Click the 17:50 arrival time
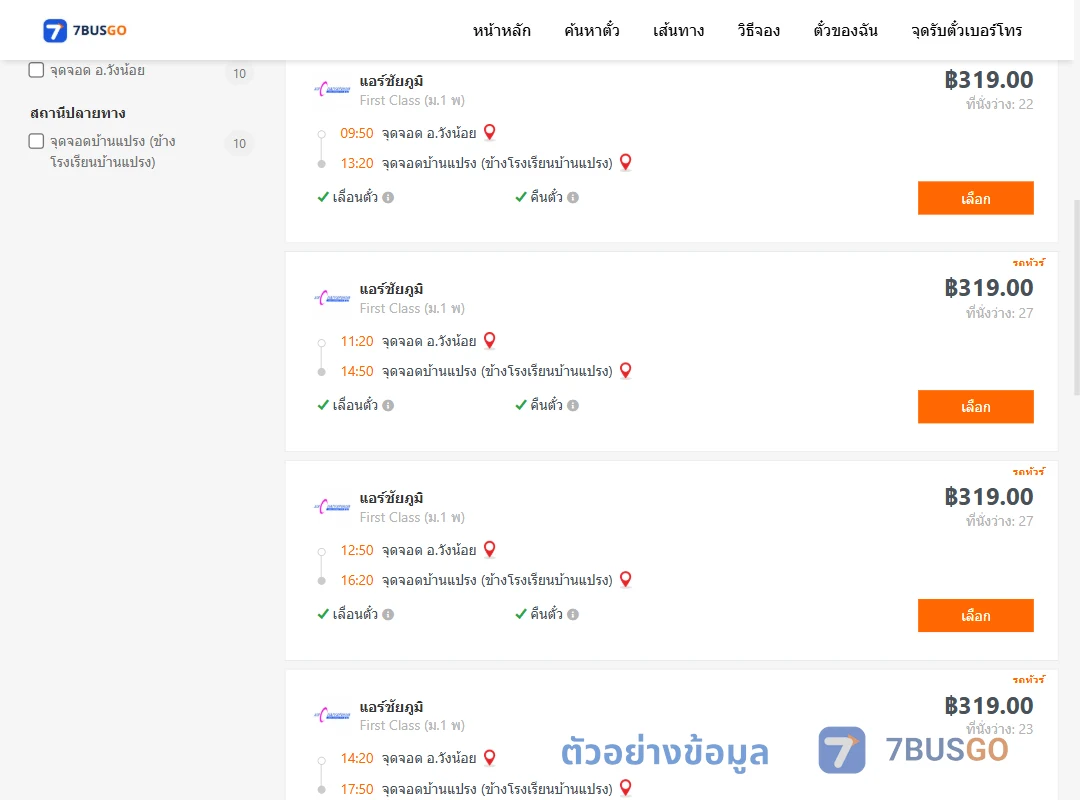 pos(357,789)
